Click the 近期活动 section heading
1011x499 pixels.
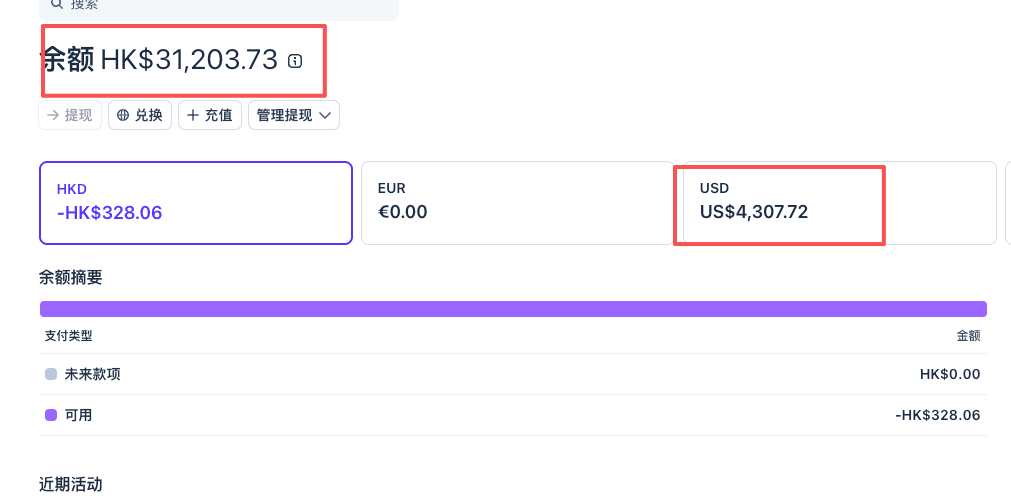(x=70, y=485)
